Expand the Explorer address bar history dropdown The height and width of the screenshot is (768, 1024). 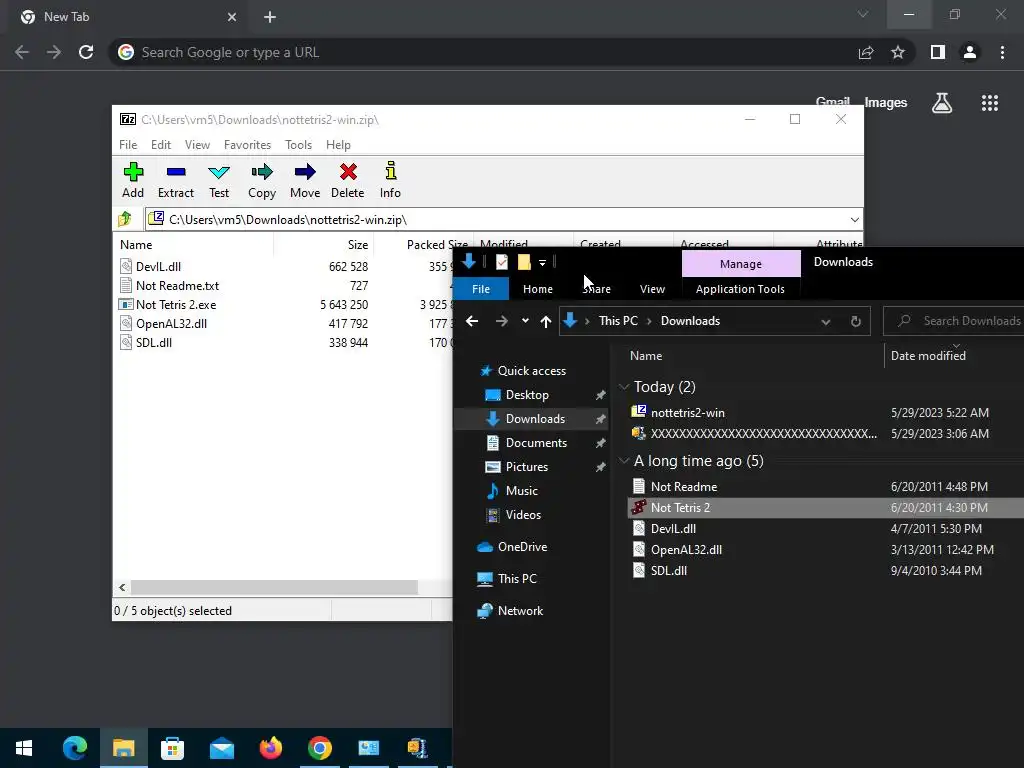pyautogui.click(x=825, y=321)
